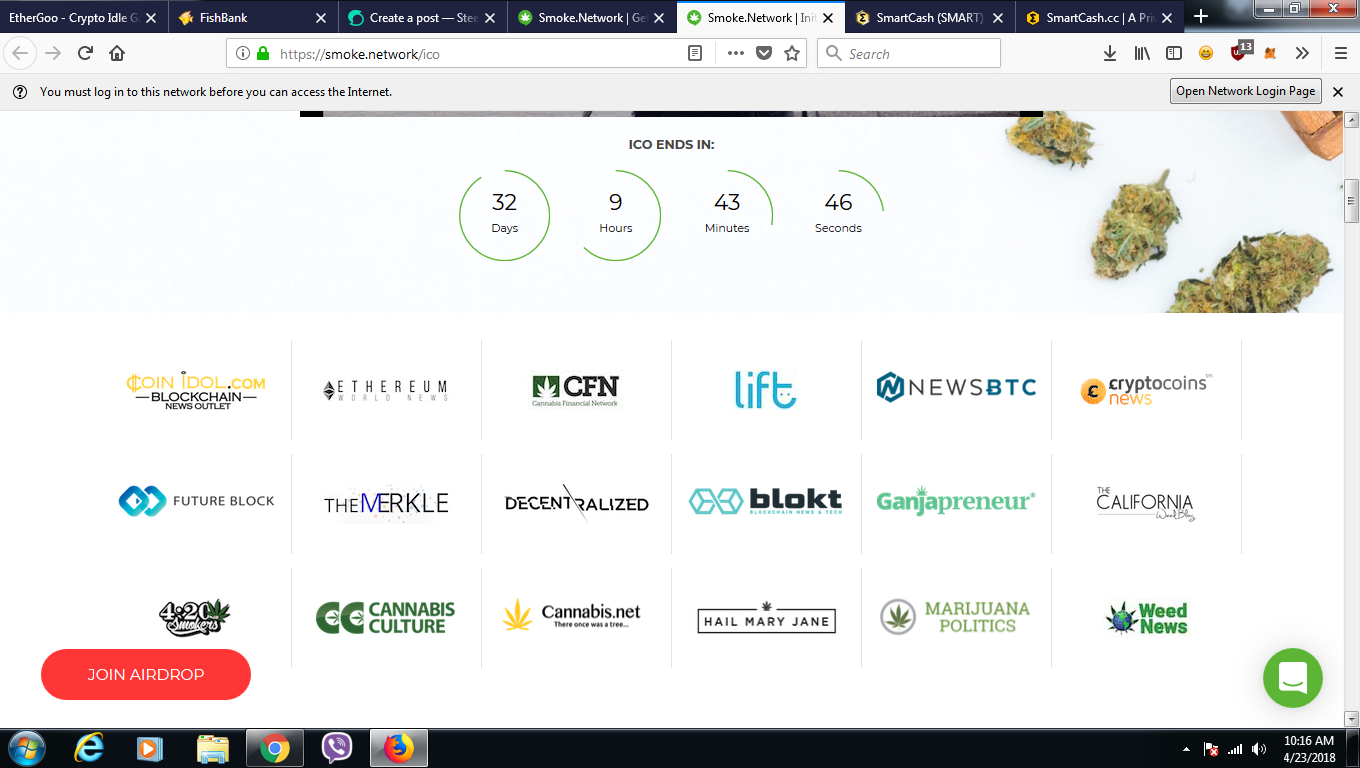Switch to Create a post Steemit tab
Viewport: 1360px width, 768px height.
click(x=422, y=17)
